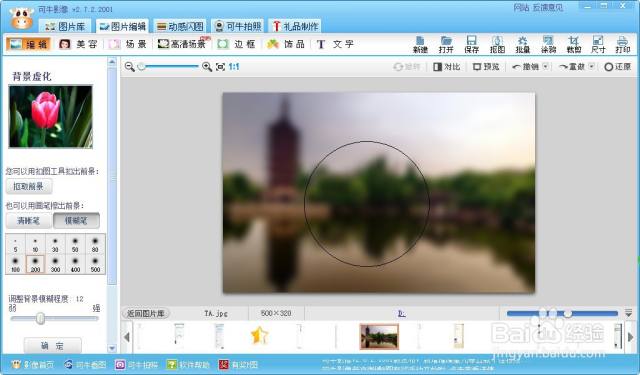Screen dimensions: 640x375
Task: Choose brush size 100
Action: click(x=16, y=264)
